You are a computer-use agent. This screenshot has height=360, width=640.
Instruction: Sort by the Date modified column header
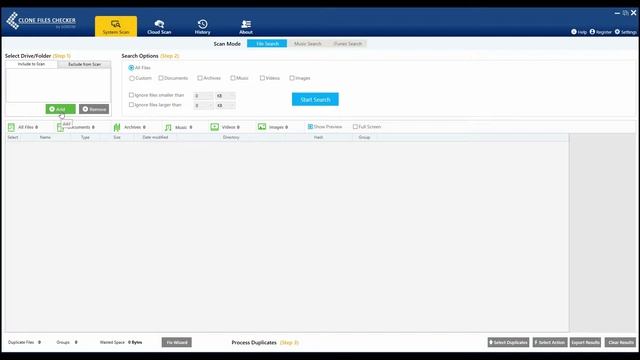(155, 138)
